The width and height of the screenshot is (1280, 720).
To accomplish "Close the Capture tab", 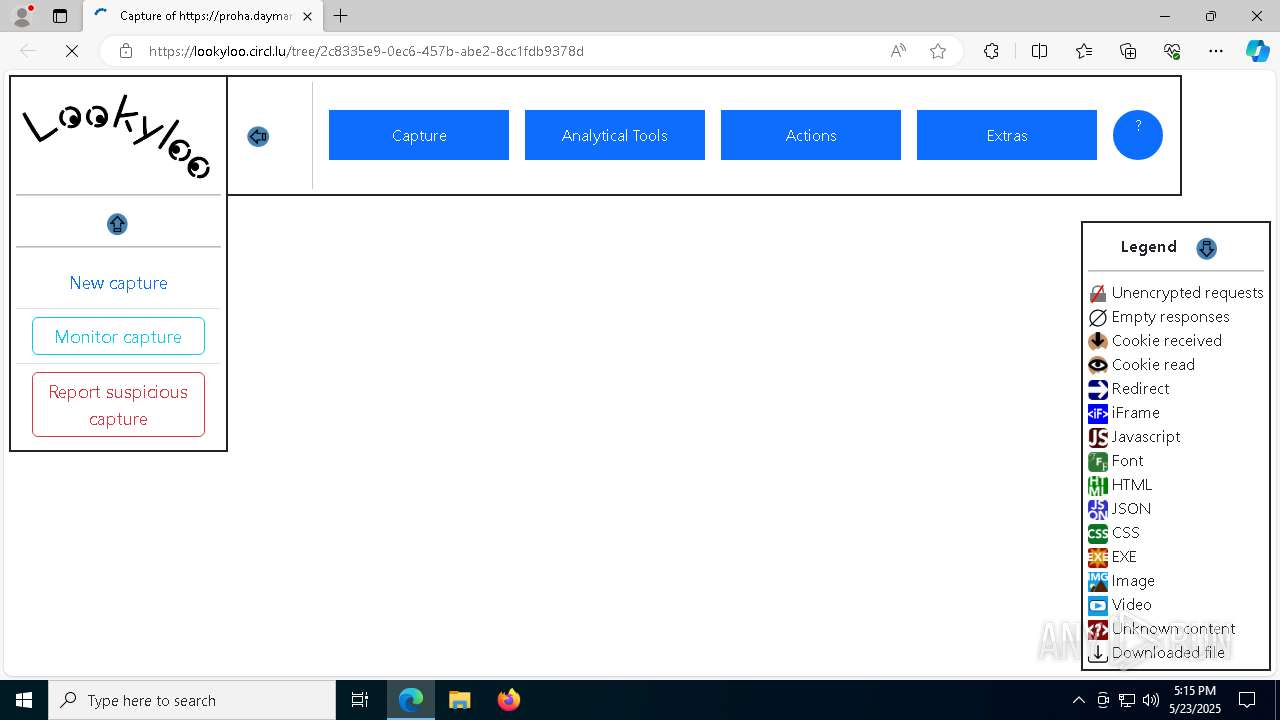I will click(x=307, y=16).
